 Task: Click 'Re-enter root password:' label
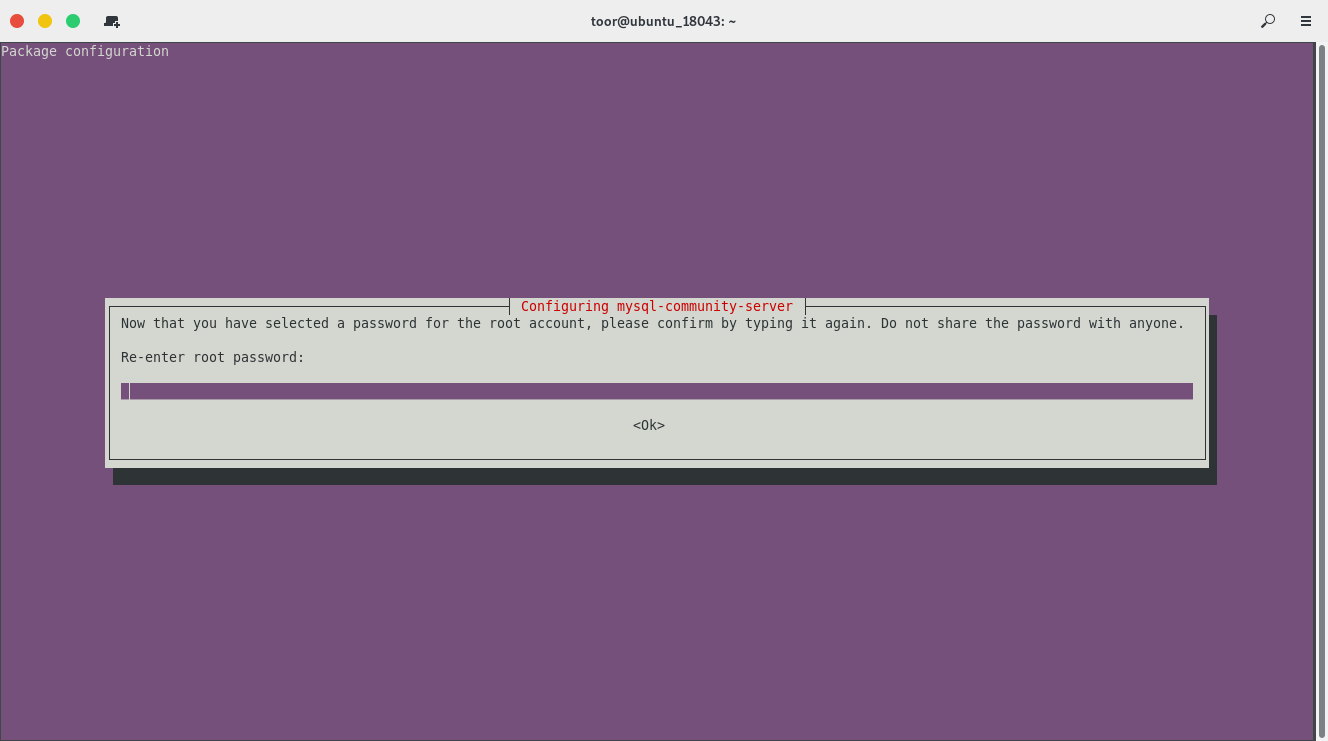213,357
